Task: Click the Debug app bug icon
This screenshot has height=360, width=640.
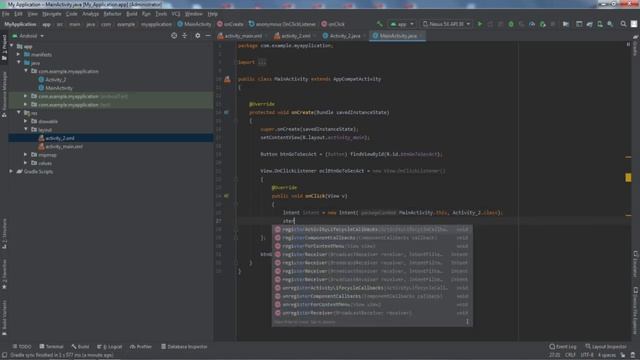Action: click(x=511, y=24)
